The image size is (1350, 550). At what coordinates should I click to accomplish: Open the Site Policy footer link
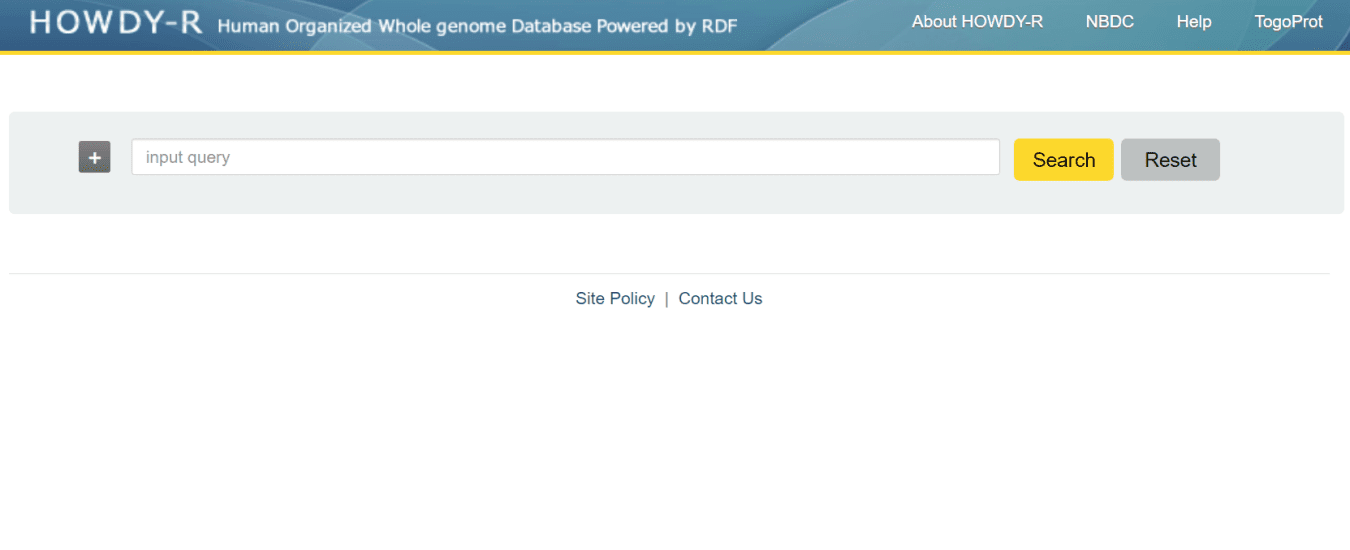(x=615, y=299)
